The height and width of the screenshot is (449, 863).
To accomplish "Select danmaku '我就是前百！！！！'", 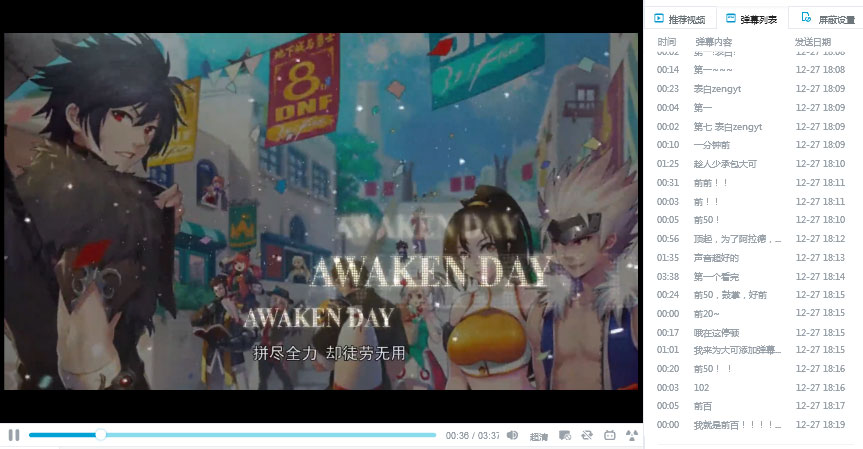I will pyautogui.click(x=752, y=425).
